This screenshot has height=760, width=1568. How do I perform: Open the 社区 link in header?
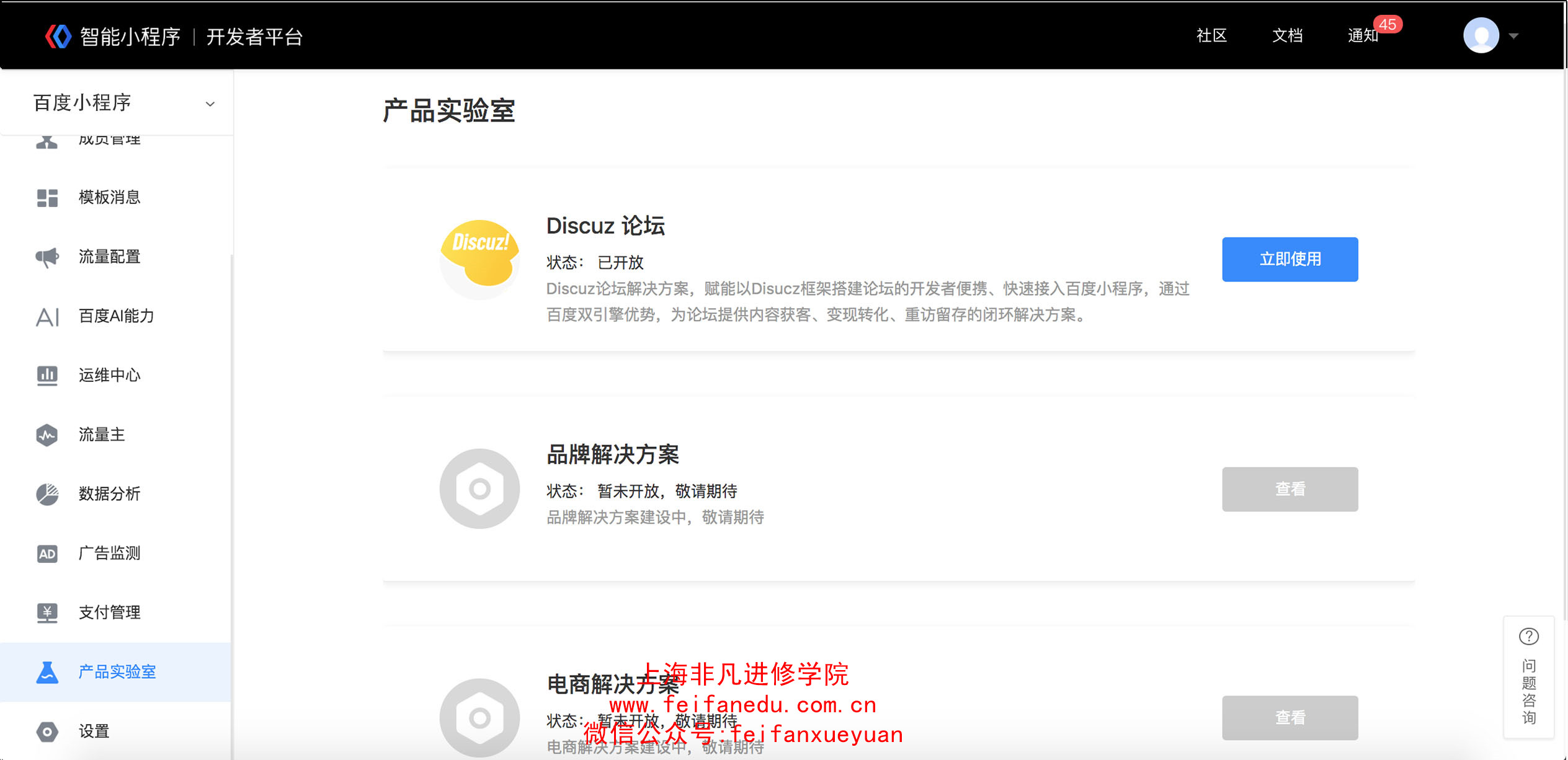pos(1211,36)
